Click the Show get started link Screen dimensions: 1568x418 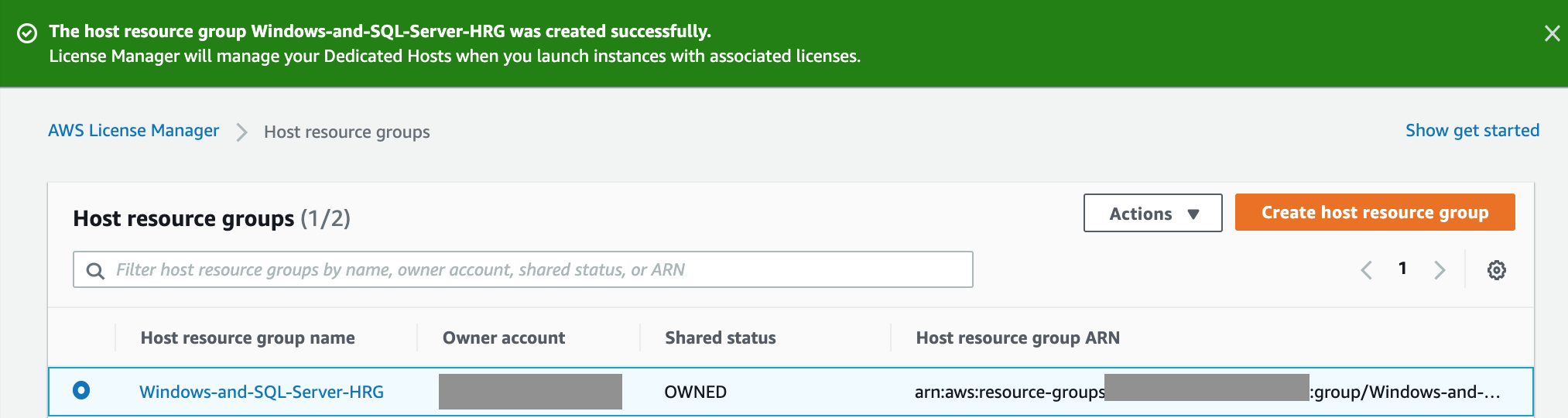pyautogui.click(x=1472, y=130)
